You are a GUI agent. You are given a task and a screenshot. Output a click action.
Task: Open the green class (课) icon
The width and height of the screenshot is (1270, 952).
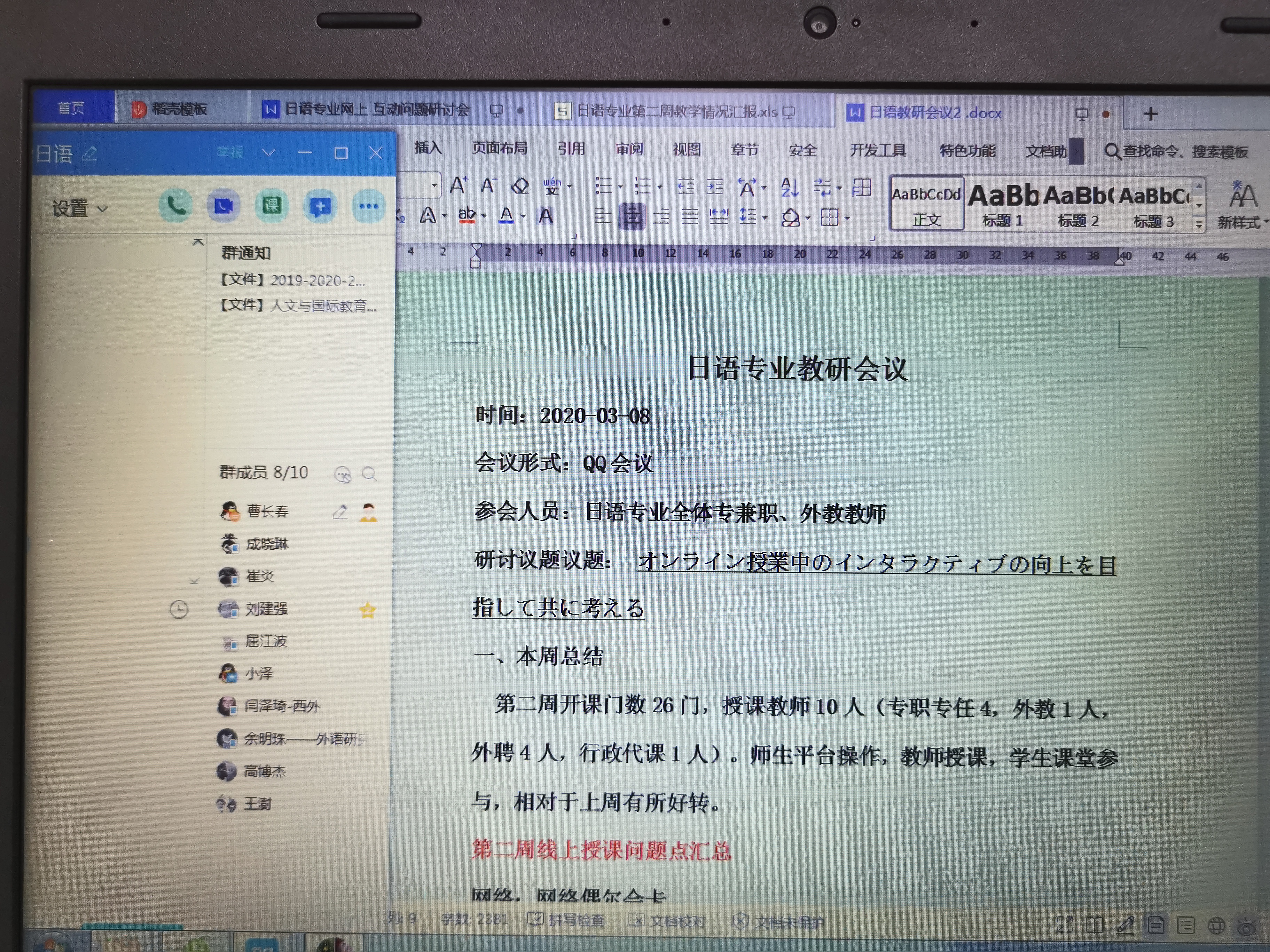[x=272, y=205]
